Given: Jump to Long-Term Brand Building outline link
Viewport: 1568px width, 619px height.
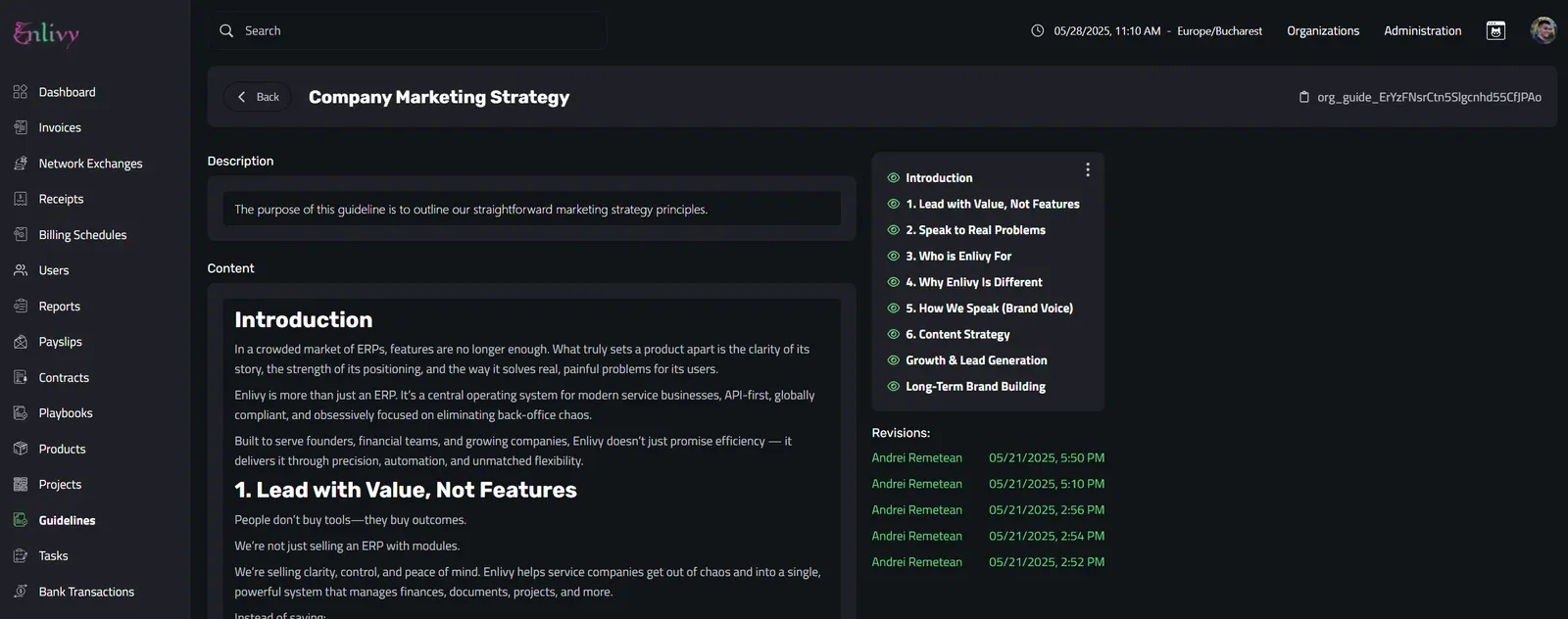Looking at the screenshot, I should pyautogui.click(x=975, y=387).
